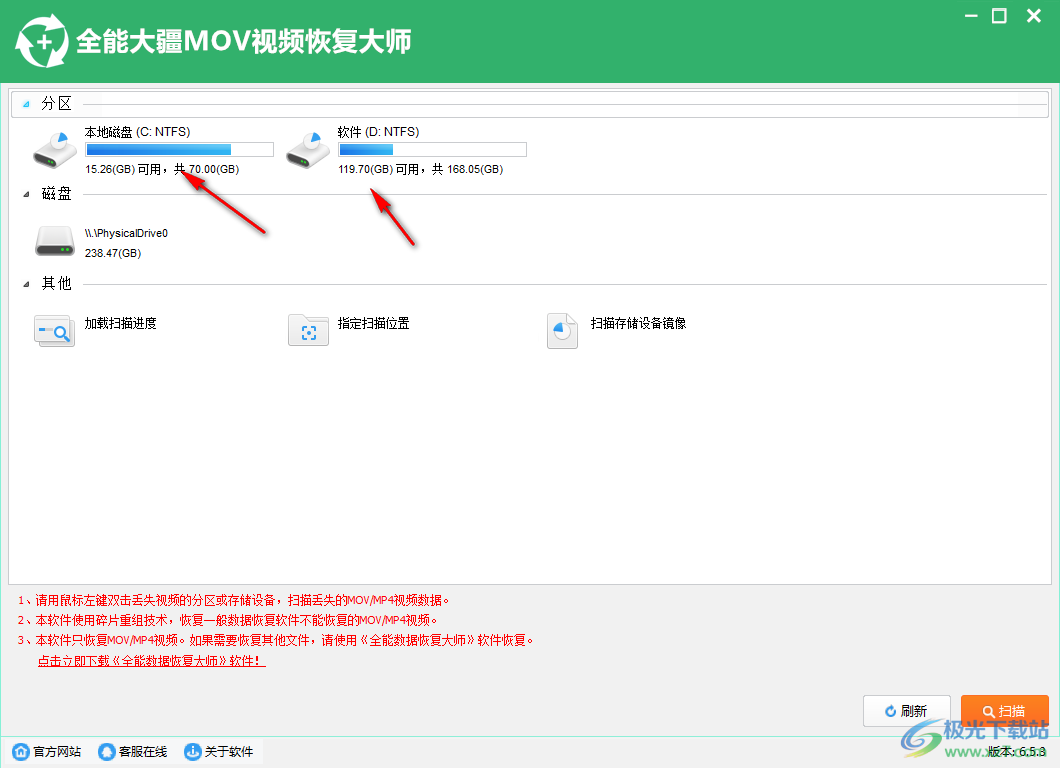Click the 其他 section header text

[x=56, y=283]
